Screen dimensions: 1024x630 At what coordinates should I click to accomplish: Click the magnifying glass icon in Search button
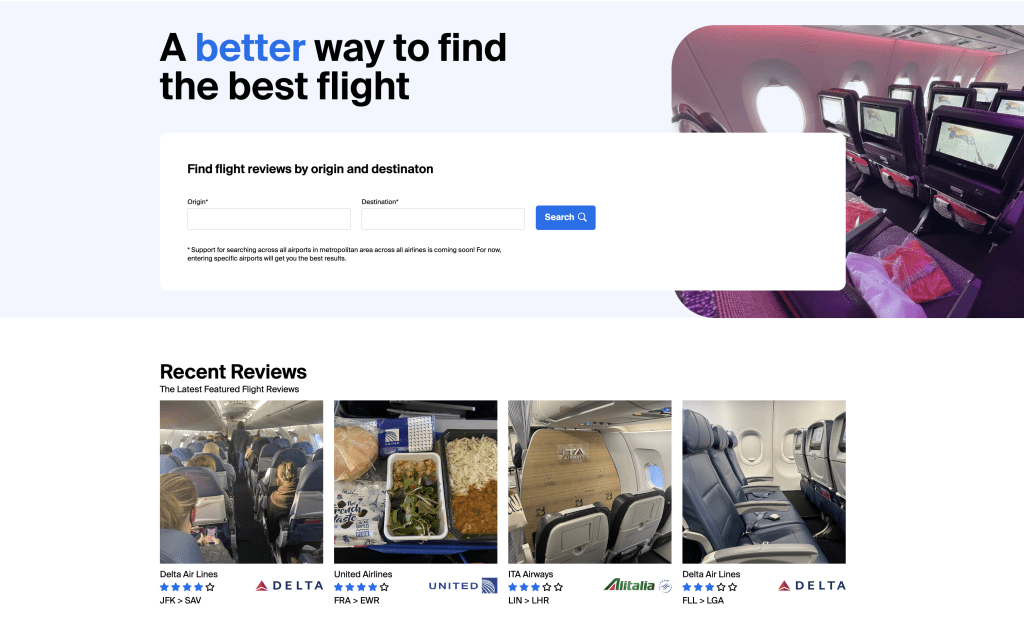(x=583, y=217)
